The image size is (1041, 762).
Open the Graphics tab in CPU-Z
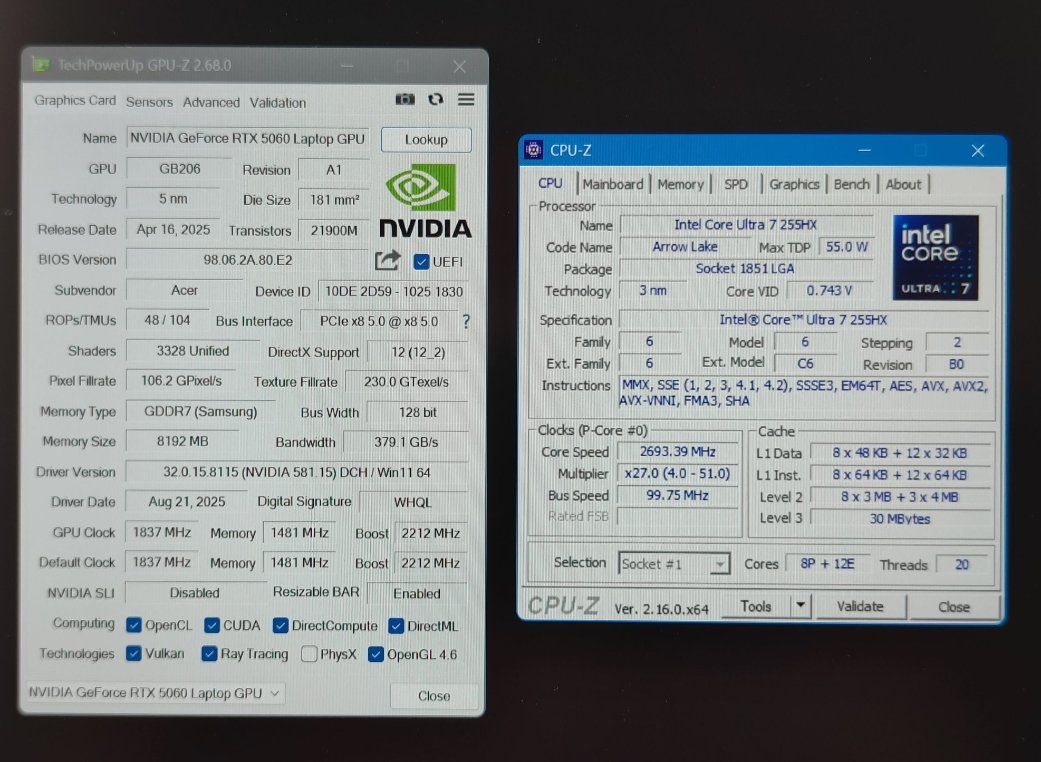tap(794, 184)
